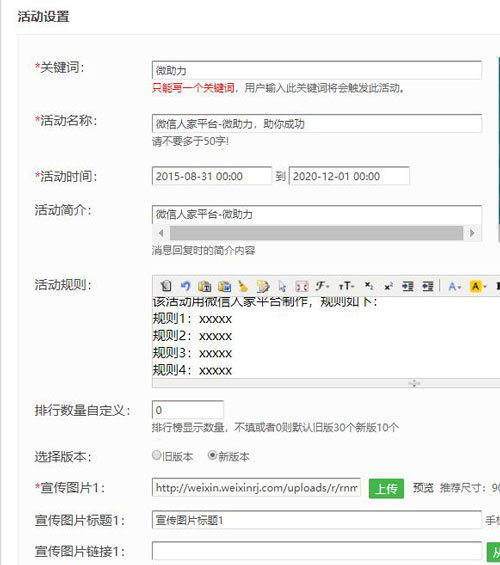Viewport: 500px width, 565px height.
Task: Open the font size dropdown
Action: tap(346, 286)
